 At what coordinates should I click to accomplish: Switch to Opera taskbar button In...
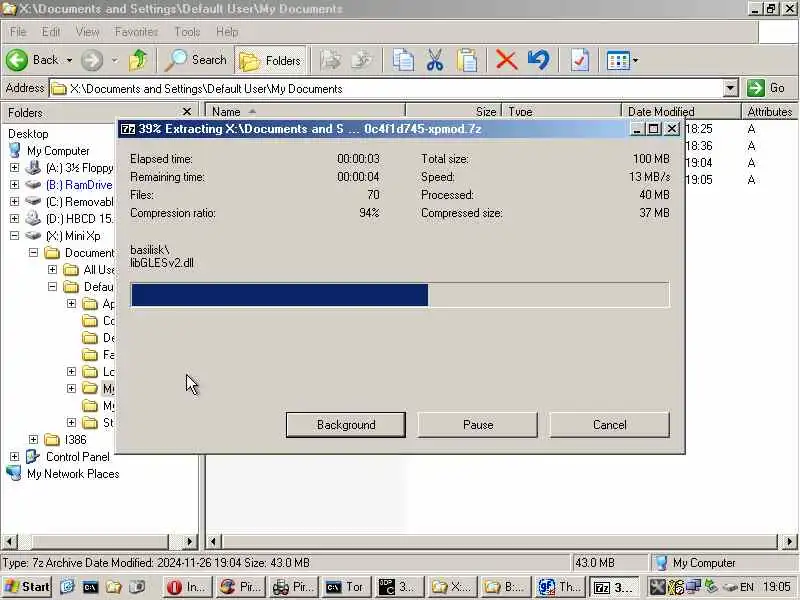tap(187, 587)
